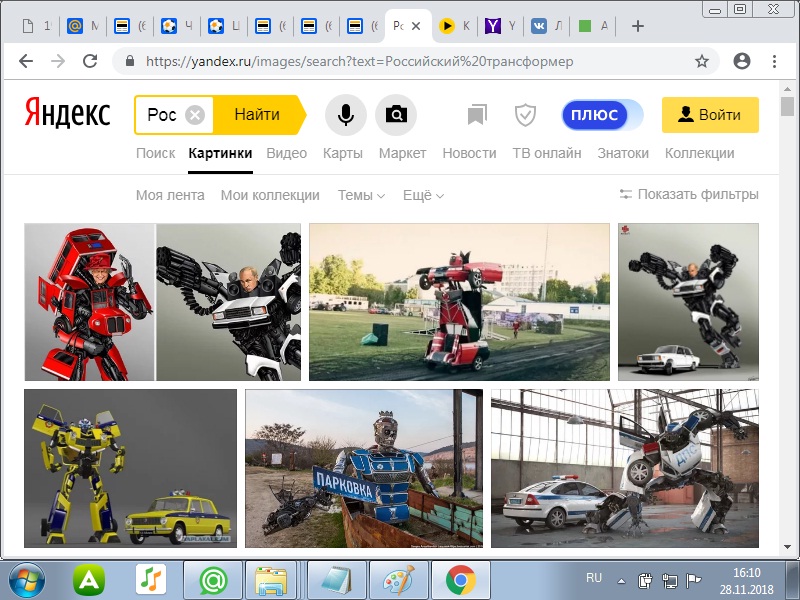
Task: Click the Яндекс logo
Action: tap(67, 114)
